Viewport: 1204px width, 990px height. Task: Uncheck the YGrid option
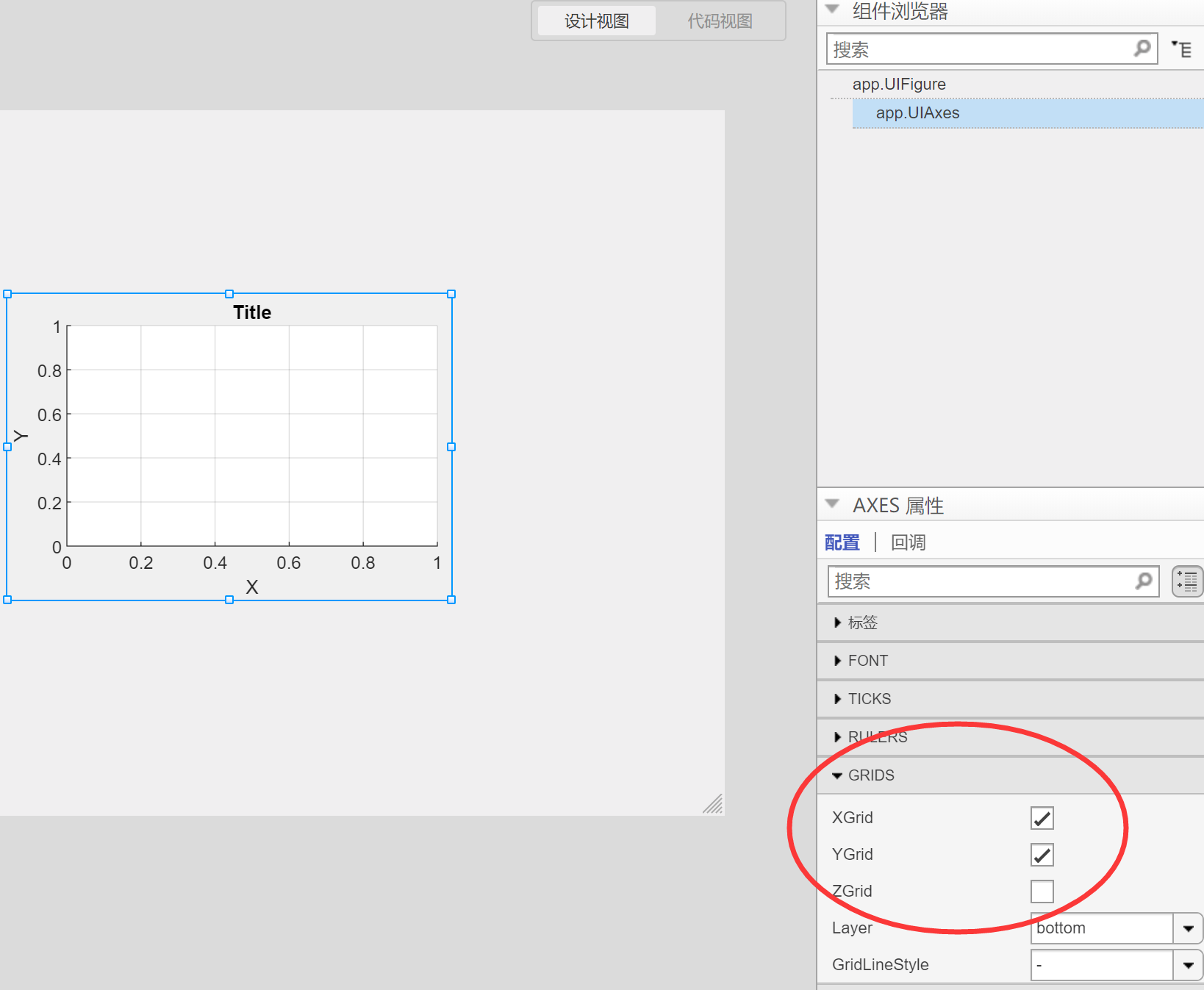click(x=1041, y=854)
